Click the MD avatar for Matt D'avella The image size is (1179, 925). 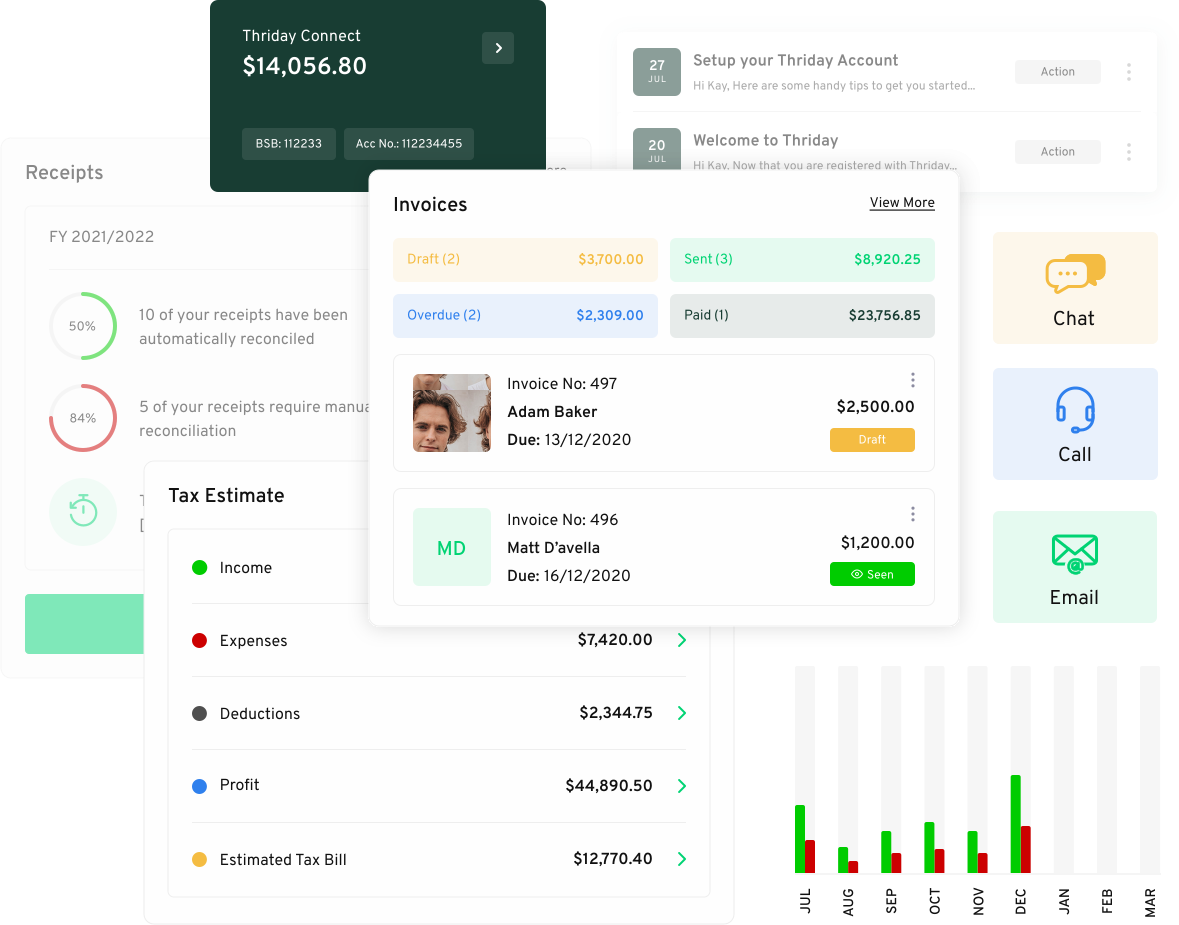(x=452, y=547)
